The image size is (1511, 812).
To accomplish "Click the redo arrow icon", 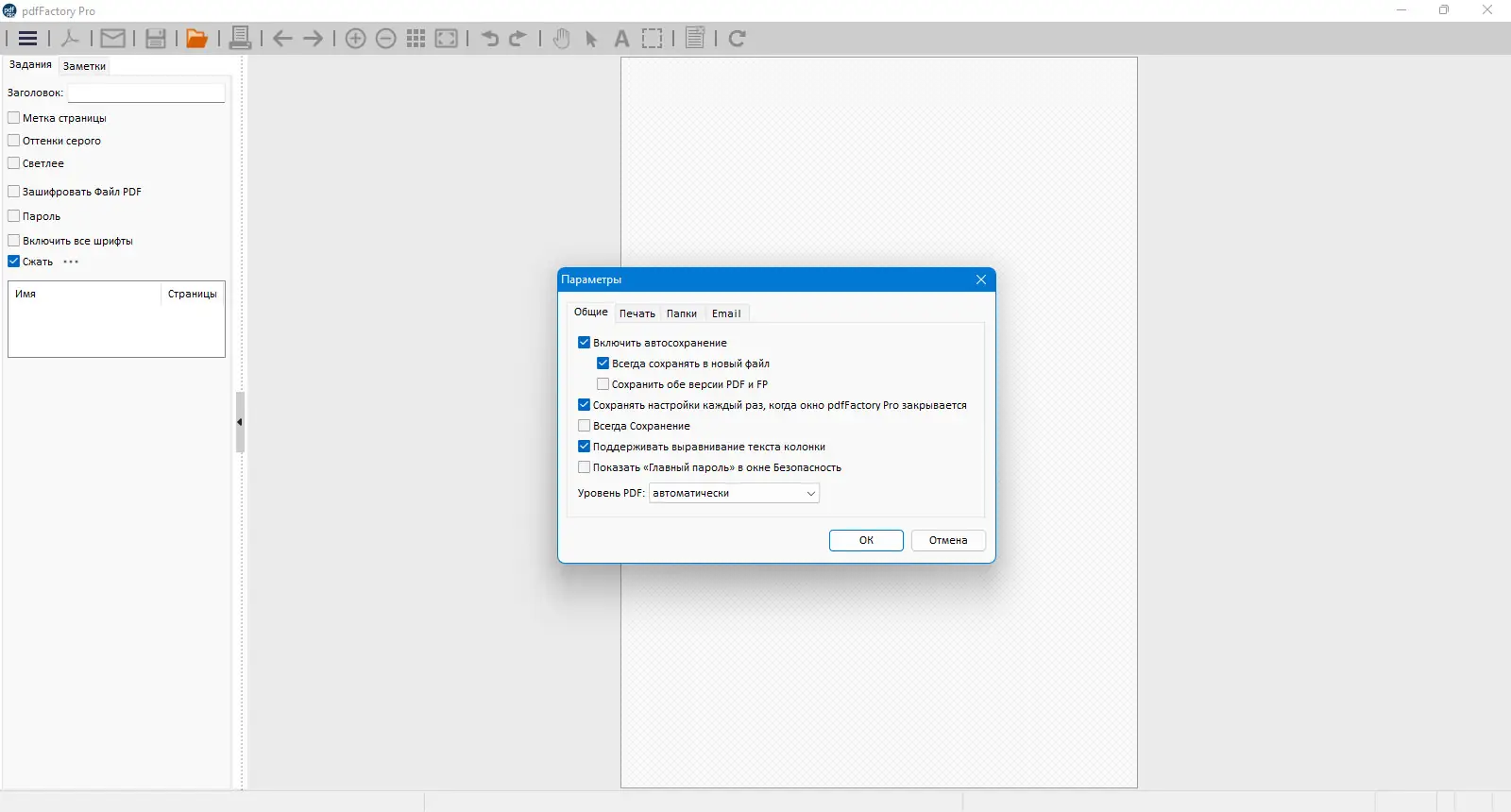I will (x=518, y=39).
